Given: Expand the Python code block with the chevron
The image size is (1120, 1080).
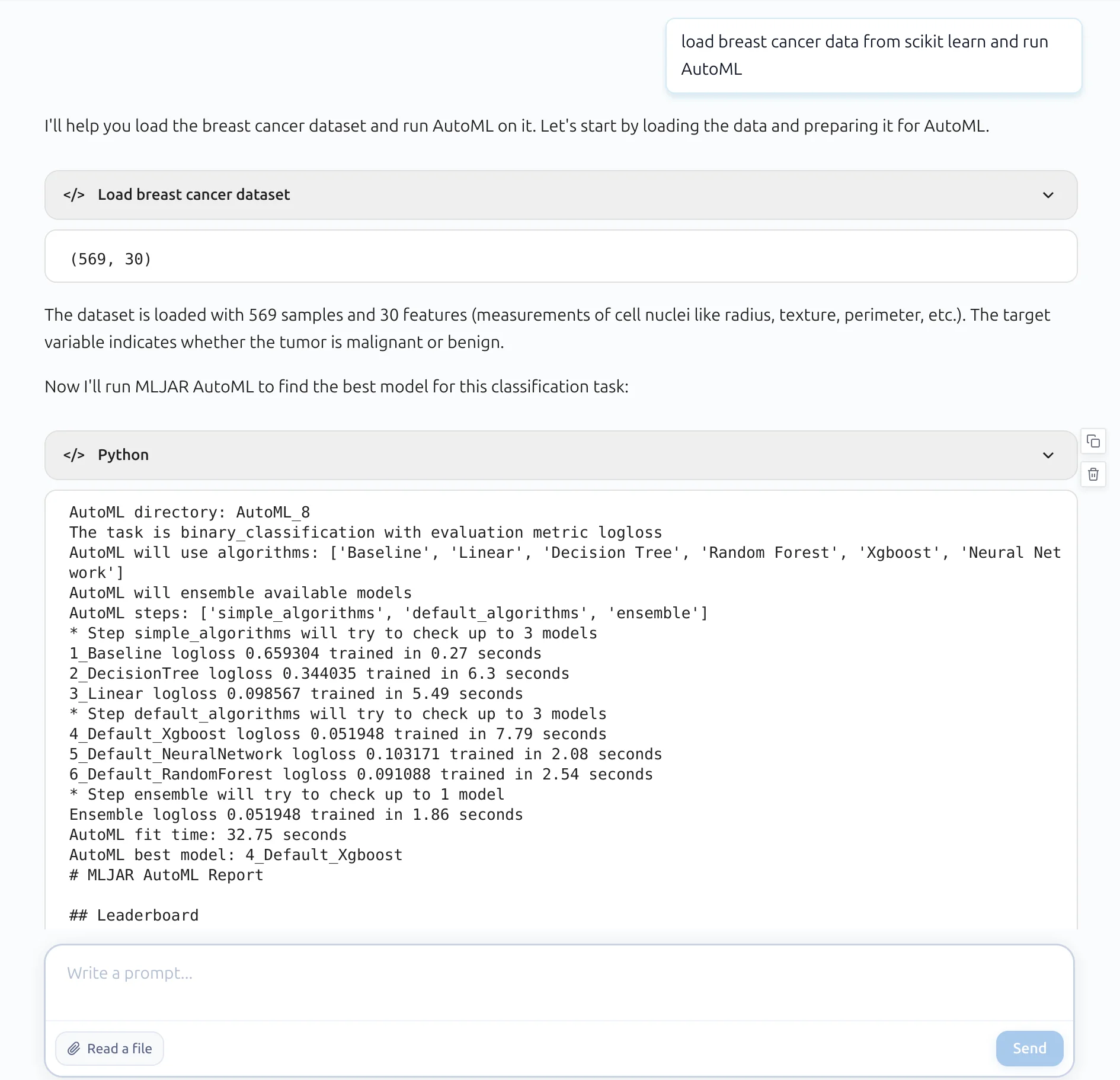Looking at the screenshot, I should tap(1048, 455).
